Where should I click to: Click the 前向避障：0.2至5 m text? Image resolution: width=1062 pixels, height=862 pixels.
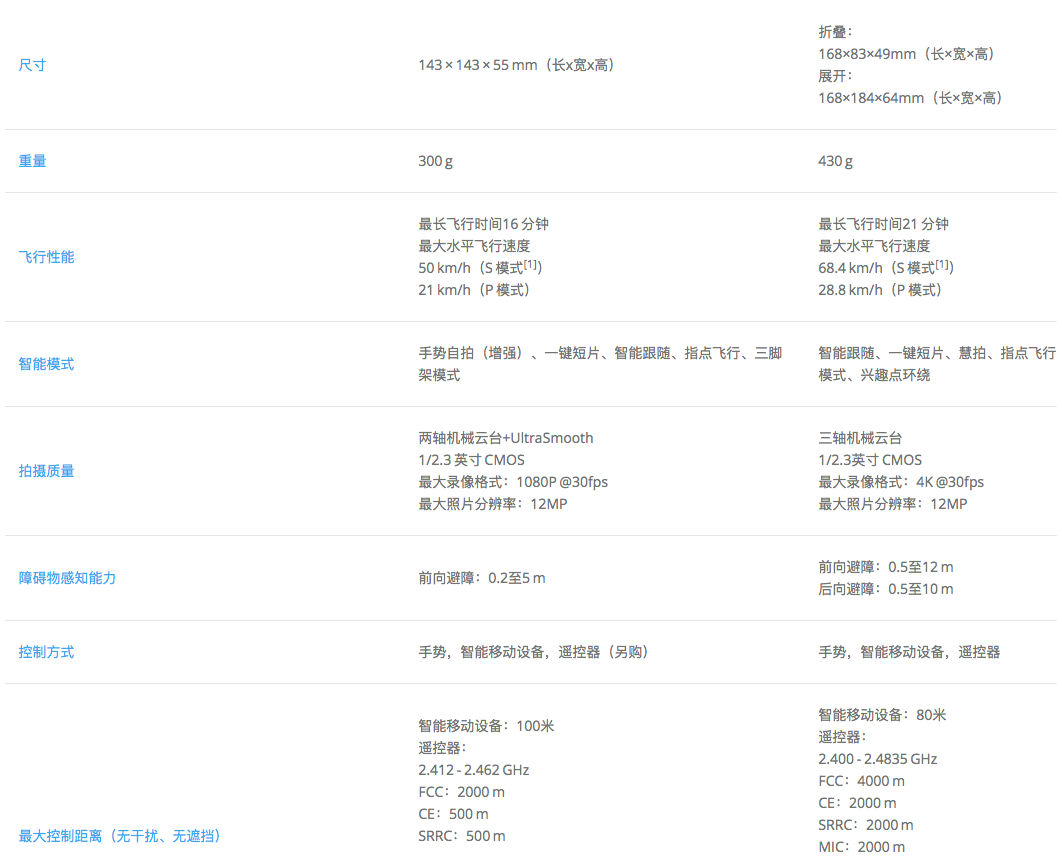click(x=481, y=578)
